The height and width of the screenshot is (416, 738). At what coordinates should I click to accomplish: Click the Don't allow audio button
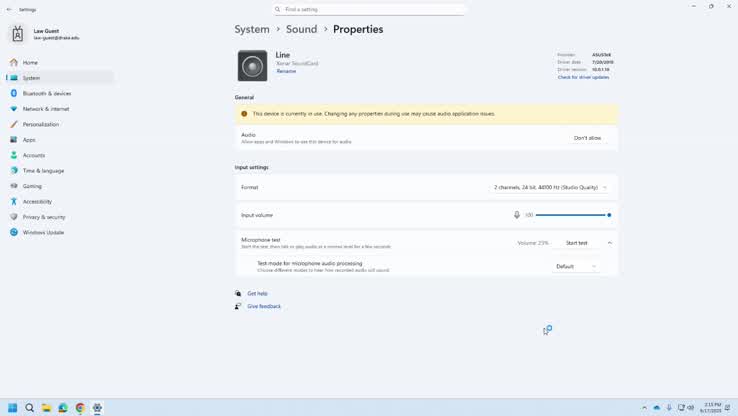[587, 138]
